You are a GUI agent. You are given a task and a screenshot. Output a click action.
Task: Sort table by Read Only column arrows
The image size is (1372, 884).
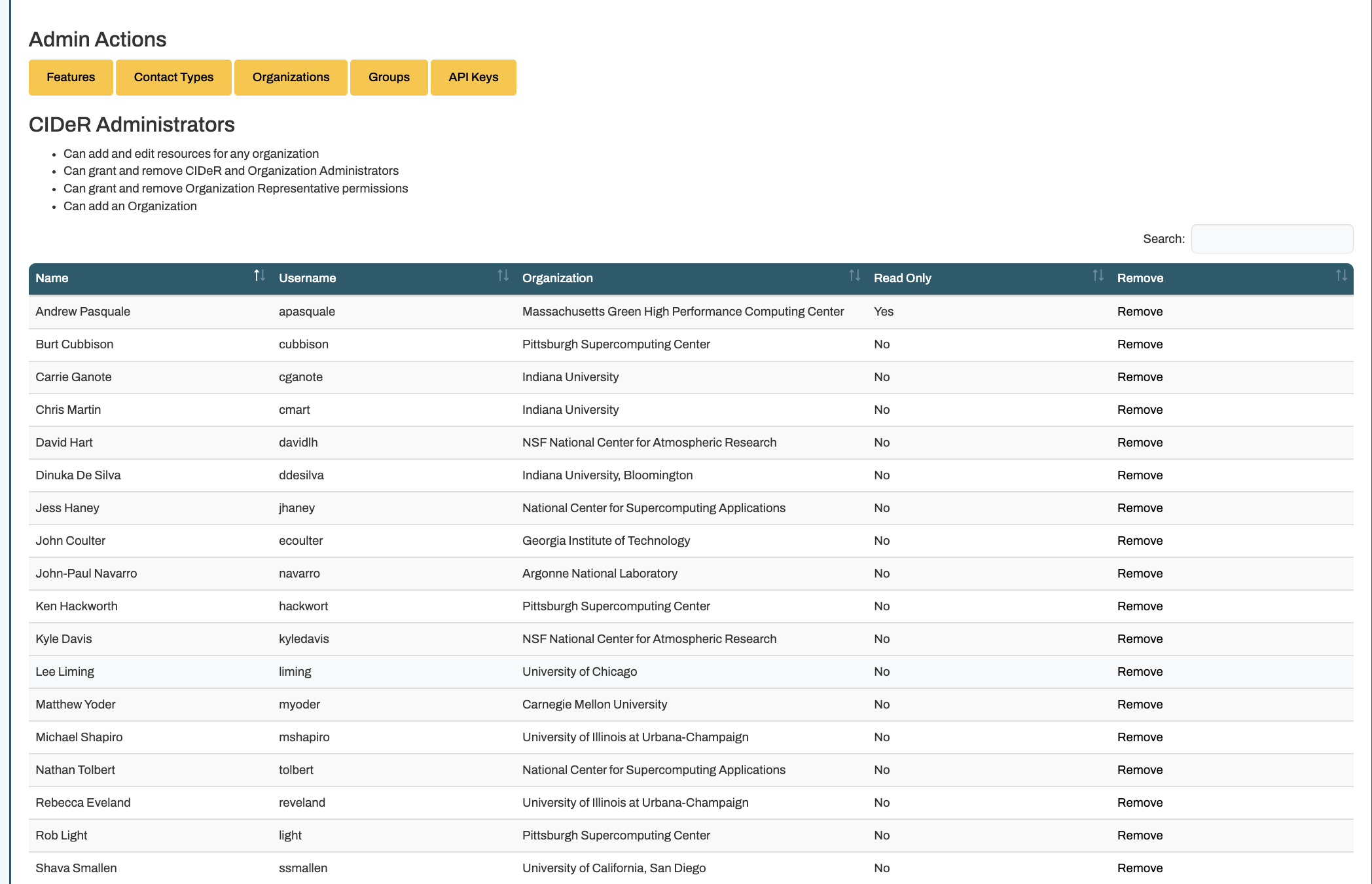coord(1098,276)
